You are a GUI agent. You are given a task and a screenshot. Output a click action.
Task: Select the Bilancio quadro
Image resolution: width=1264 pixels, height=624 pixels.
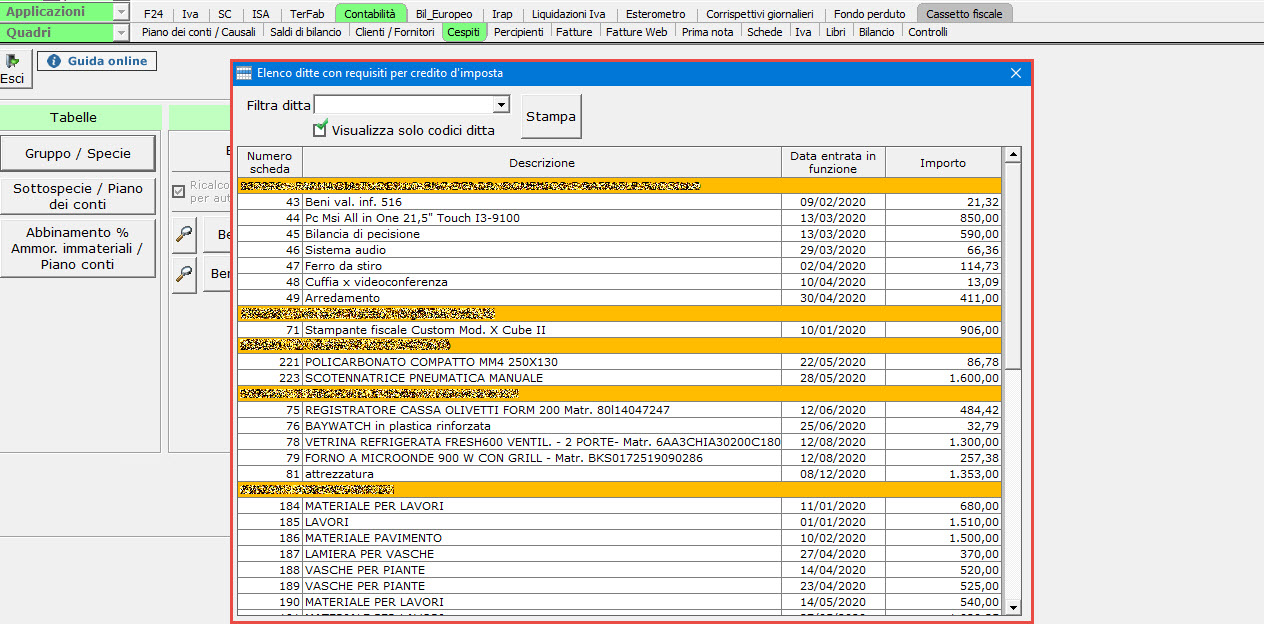tap(877, 32)
